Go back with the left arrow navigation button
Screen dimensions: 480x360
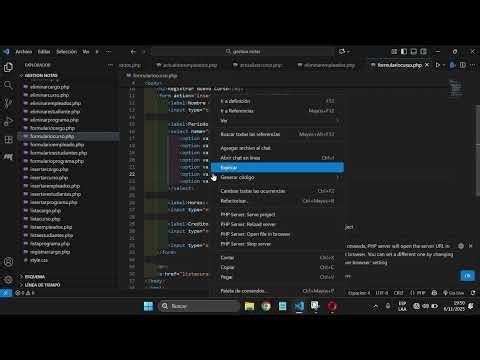click(133, 52)
